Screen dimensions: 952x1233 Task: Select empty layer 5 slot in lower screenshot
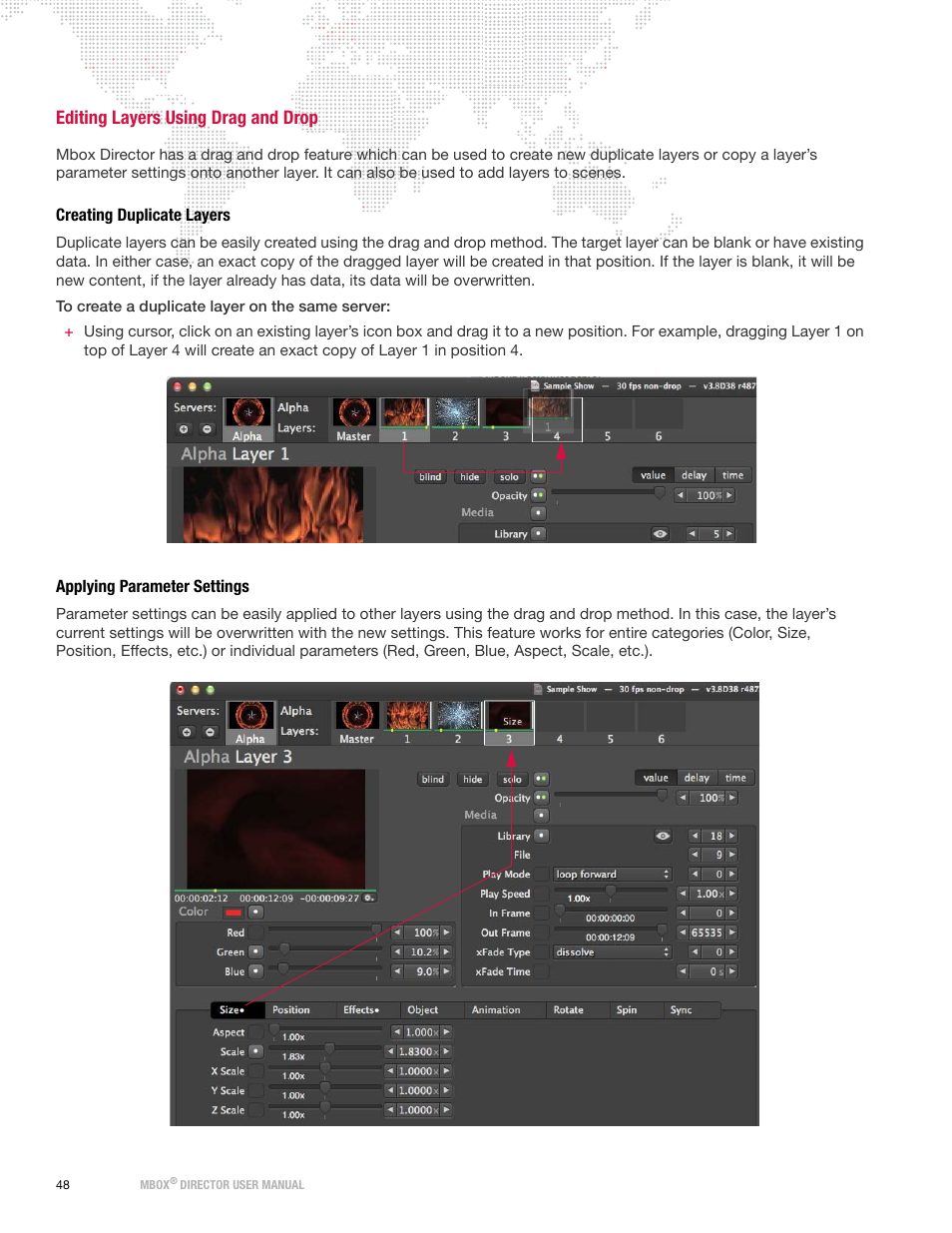click(x=611, y=716)
